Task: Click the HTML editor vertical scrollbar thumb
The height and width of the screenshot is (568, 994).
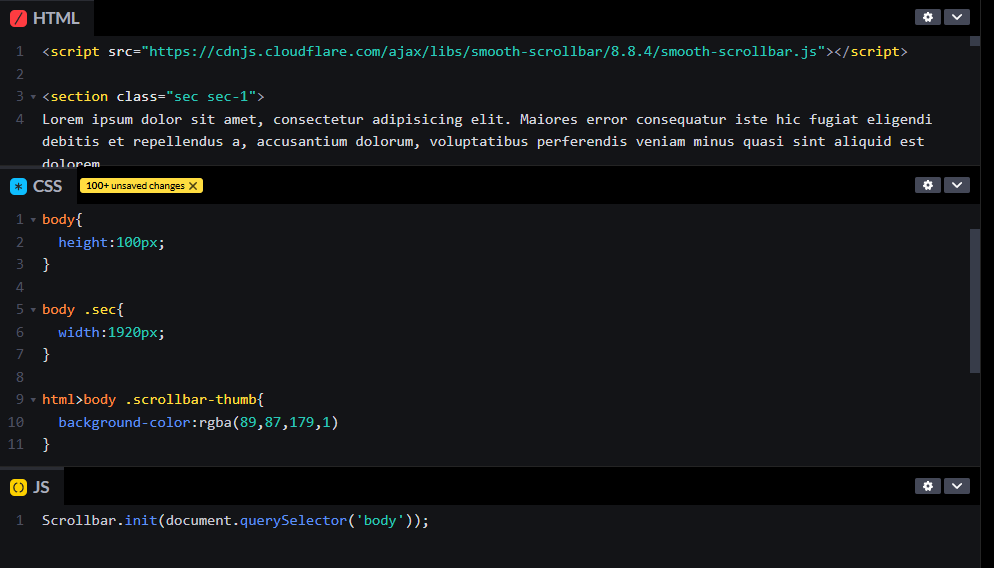Action: pos(975,41)
